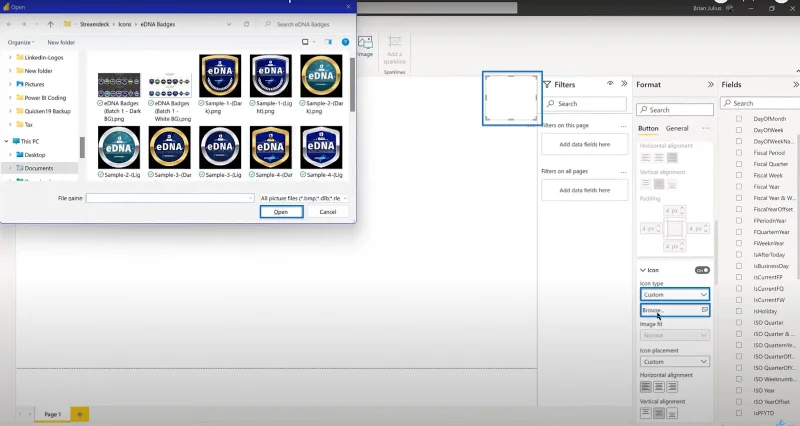This screenshot has width=800, height=426.
Task: Select icon left horizontal alignment
Action: tap(646, 387)
